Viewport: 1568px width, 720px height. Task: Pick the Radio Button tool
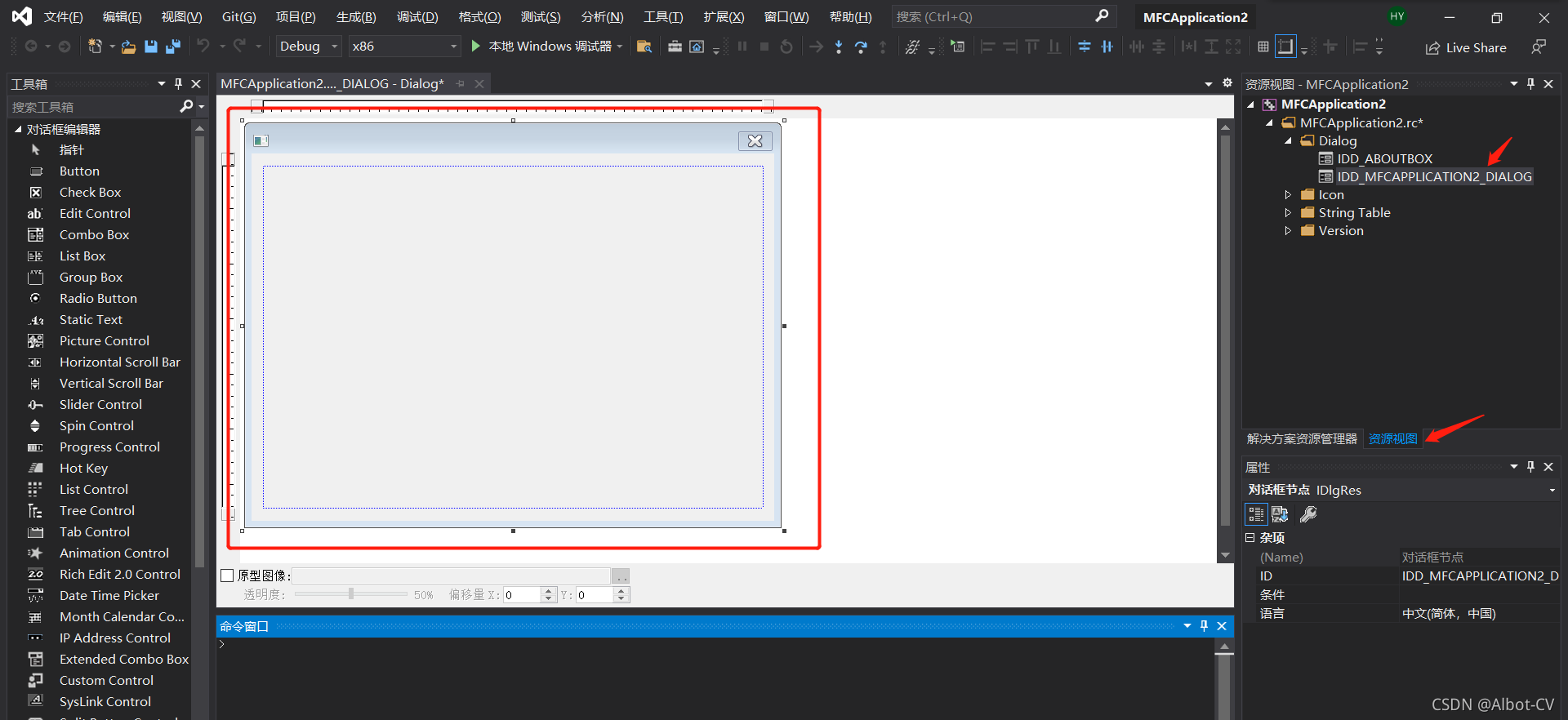point(98,298)
